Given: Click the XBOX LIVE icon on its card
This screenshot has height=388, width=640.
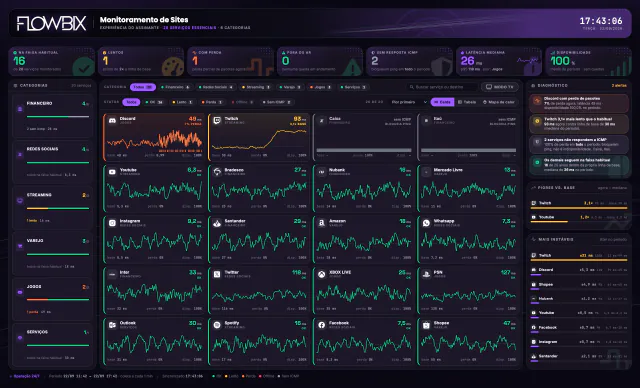Looking at the screenshot, I should tap(322, 274).
